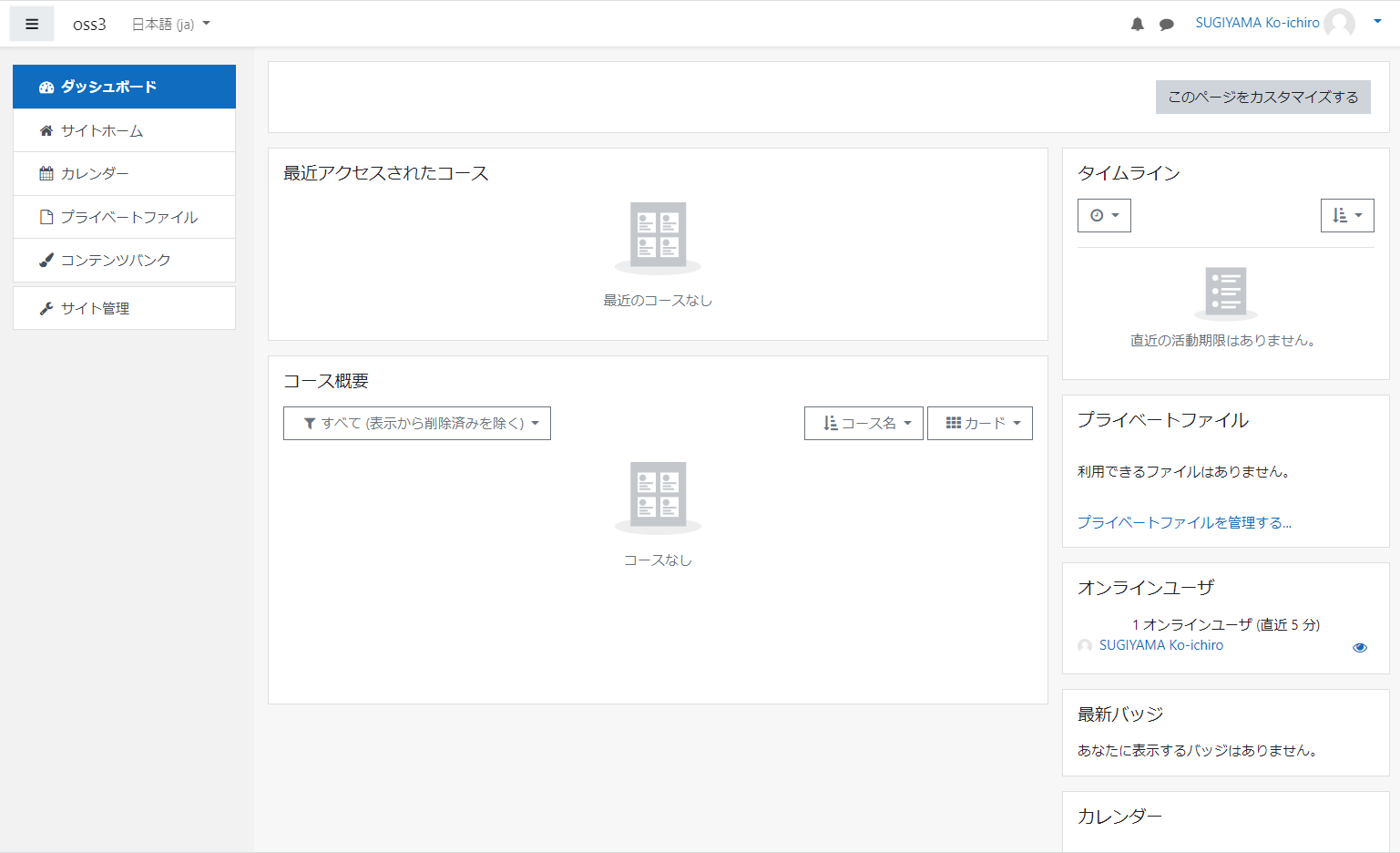Click the hamburger side panel toggle
Screen dimensions: 1400x853
(32, 25)
